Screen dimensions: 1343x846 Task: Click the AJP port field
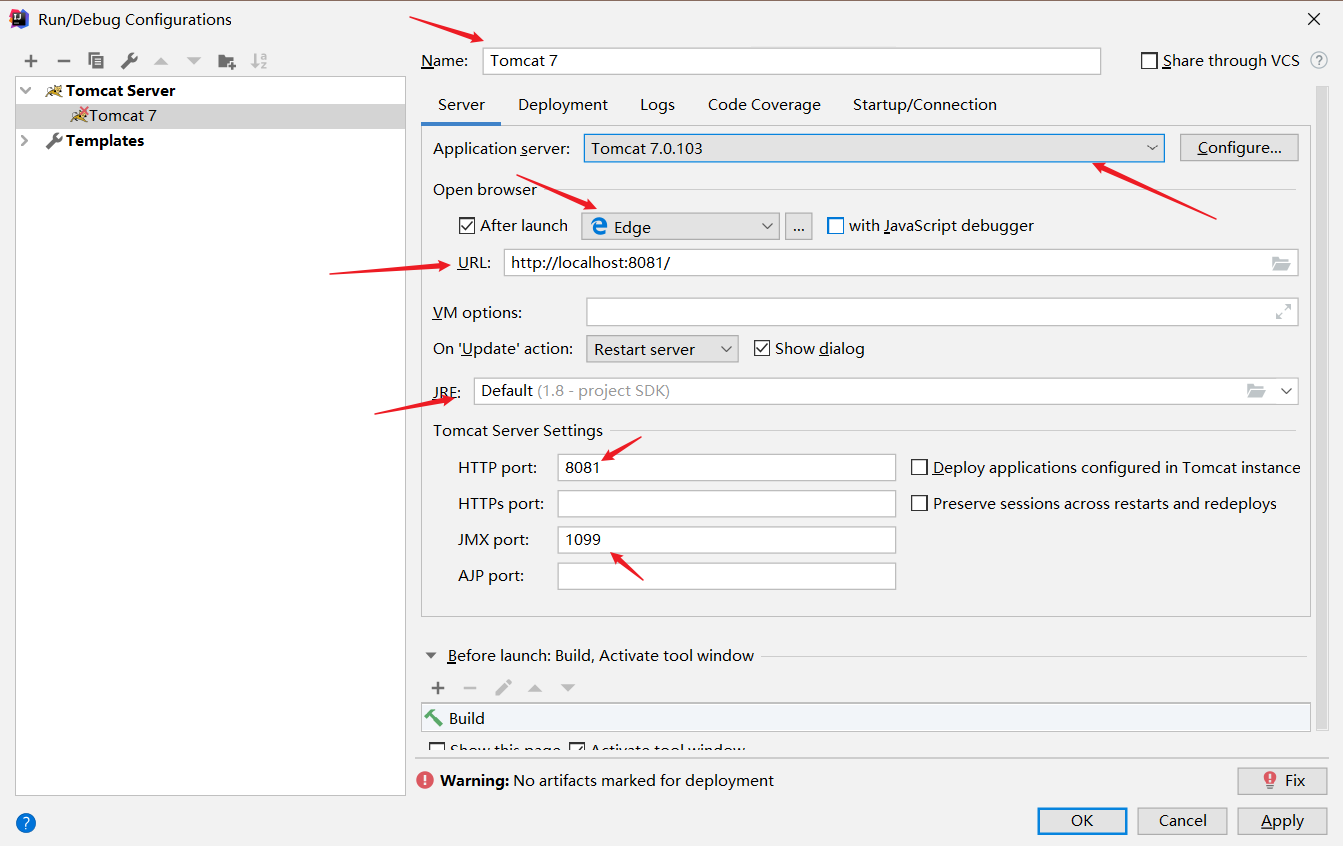tap(726, 576)
